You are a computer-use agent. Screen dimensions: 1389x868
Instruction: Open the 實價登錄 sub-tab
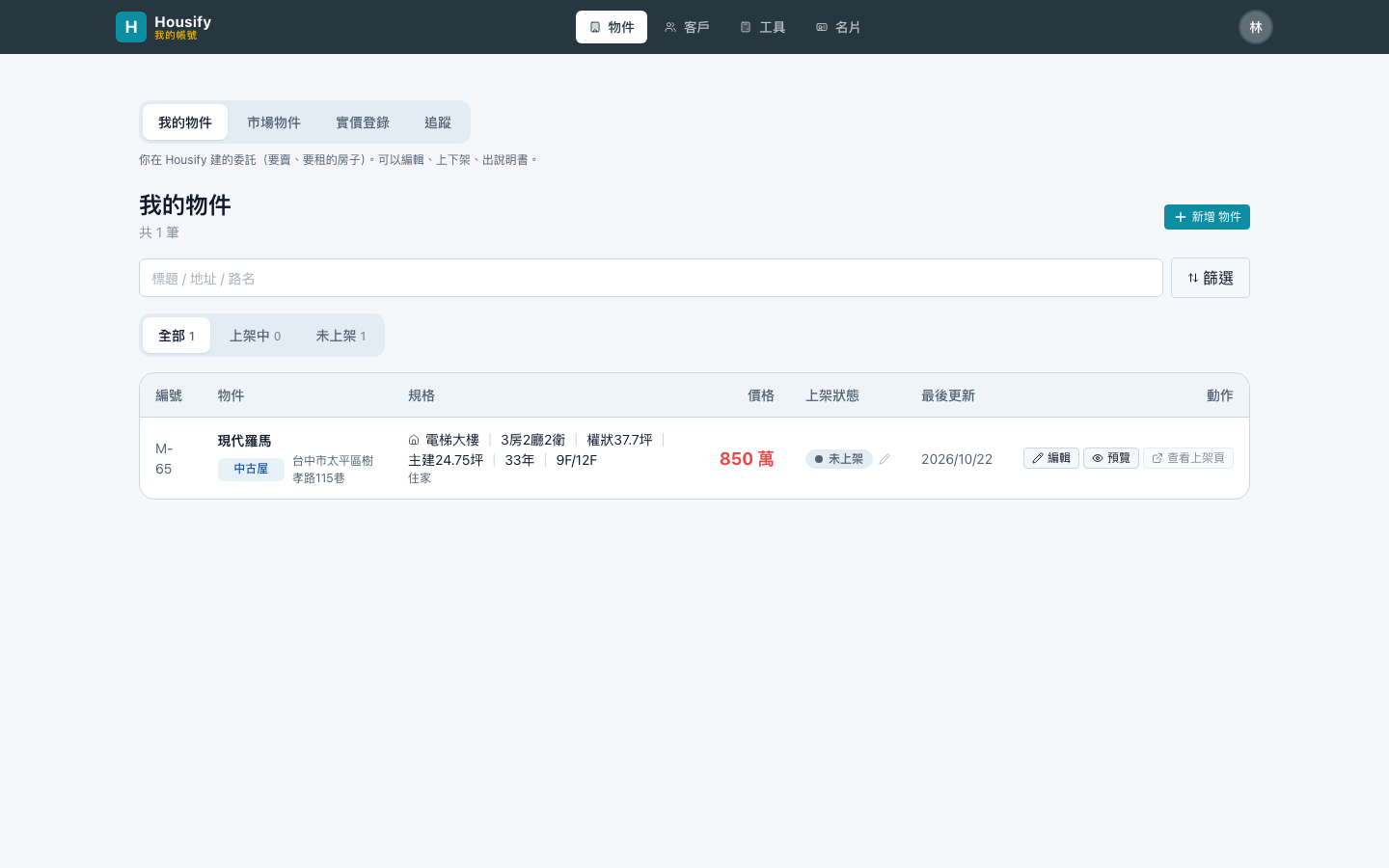point(363,122)
